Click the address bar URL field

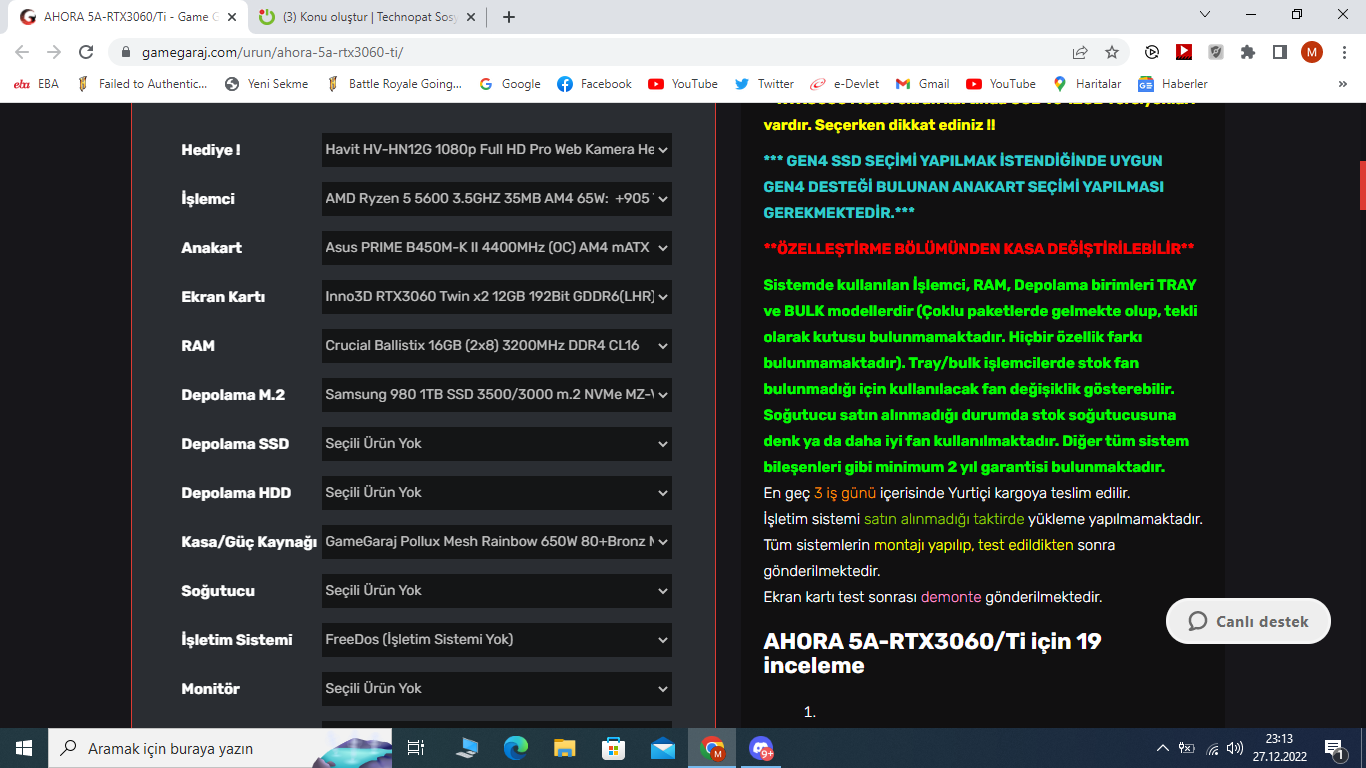[x=600, y=52]
